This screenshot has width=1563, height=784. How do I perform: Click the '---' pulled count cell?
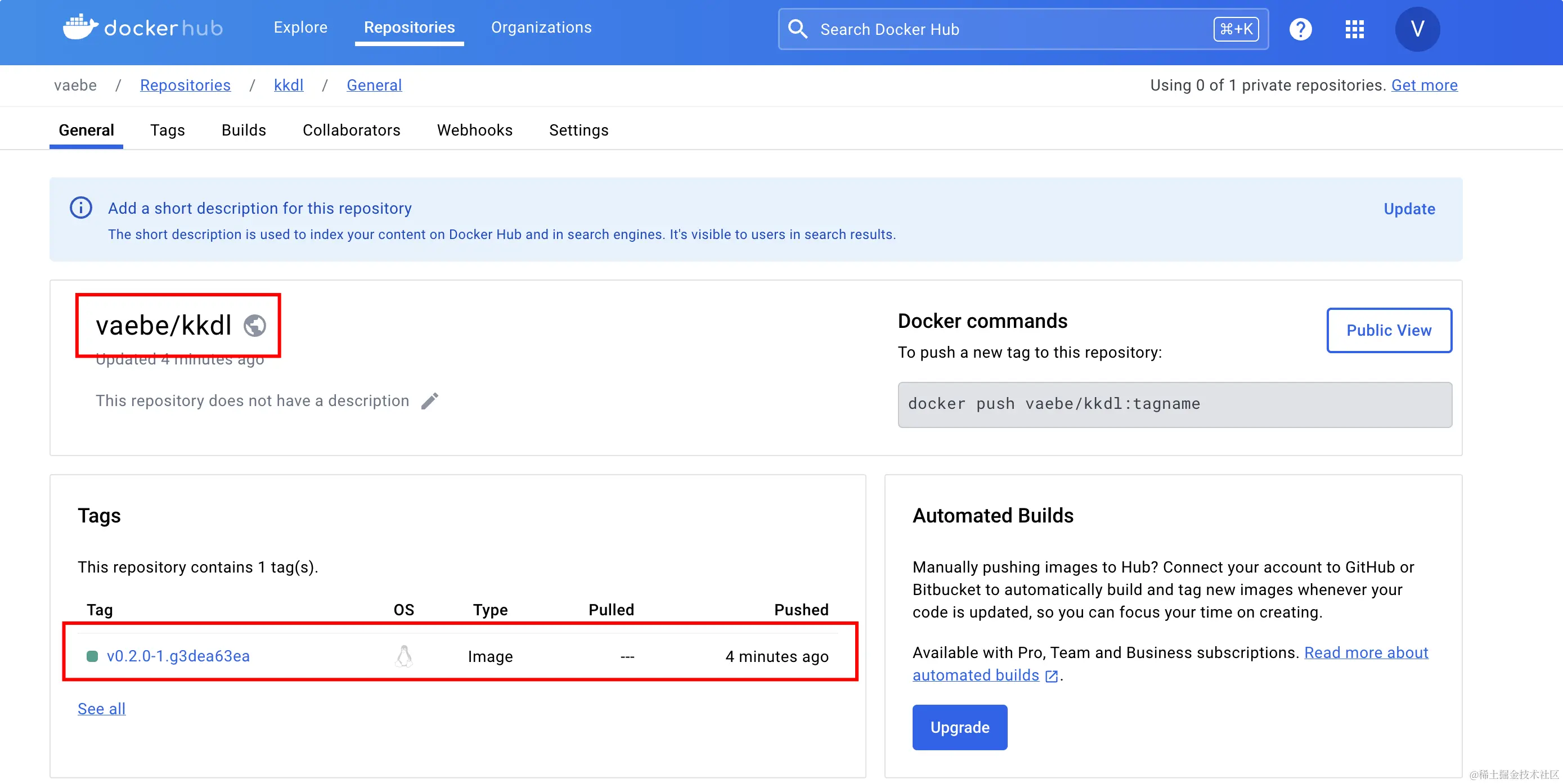tap(627, 656)
